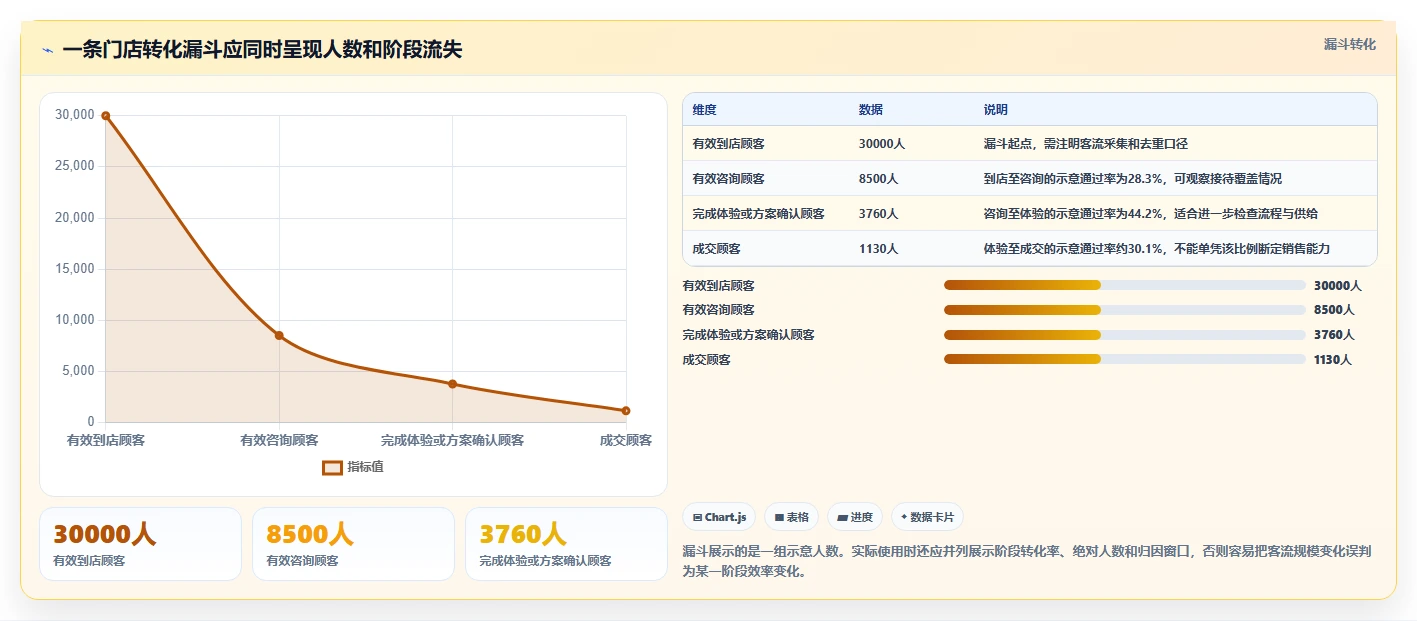
Task: Click the Chart.js chip's icon
Action: 697,517
